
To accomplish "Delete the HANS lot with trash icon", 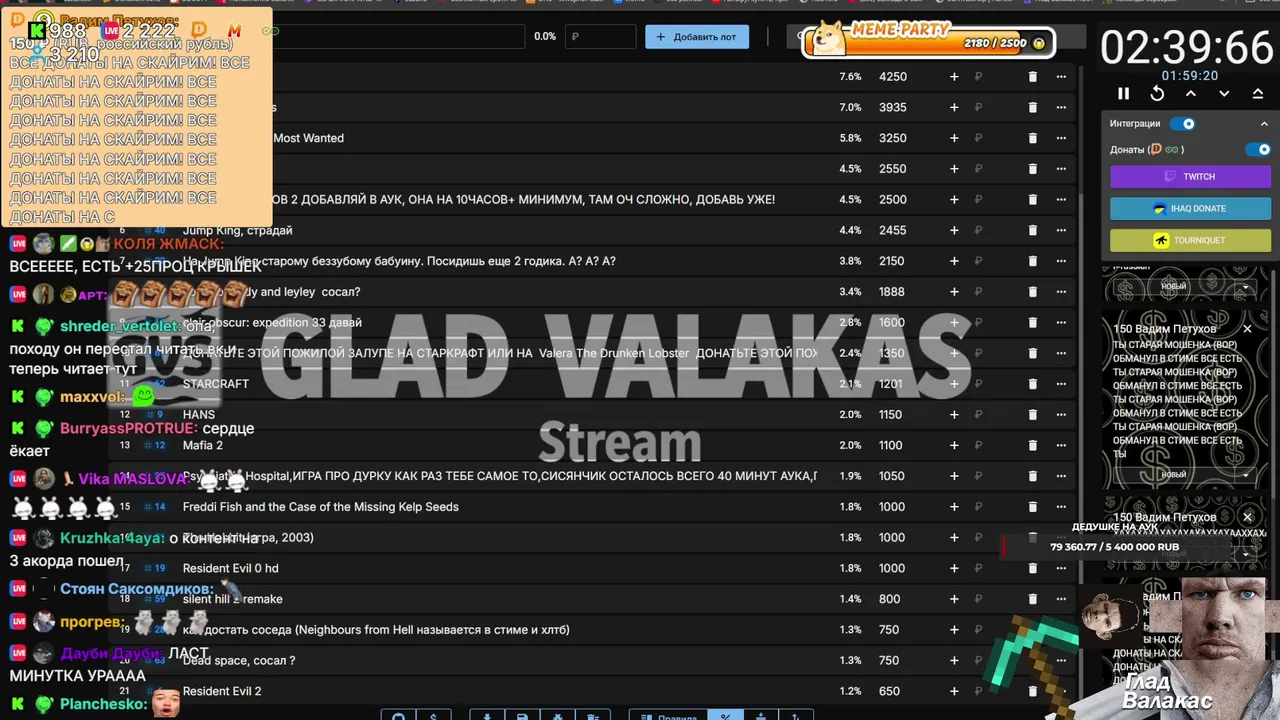I will coord(1033,415).
